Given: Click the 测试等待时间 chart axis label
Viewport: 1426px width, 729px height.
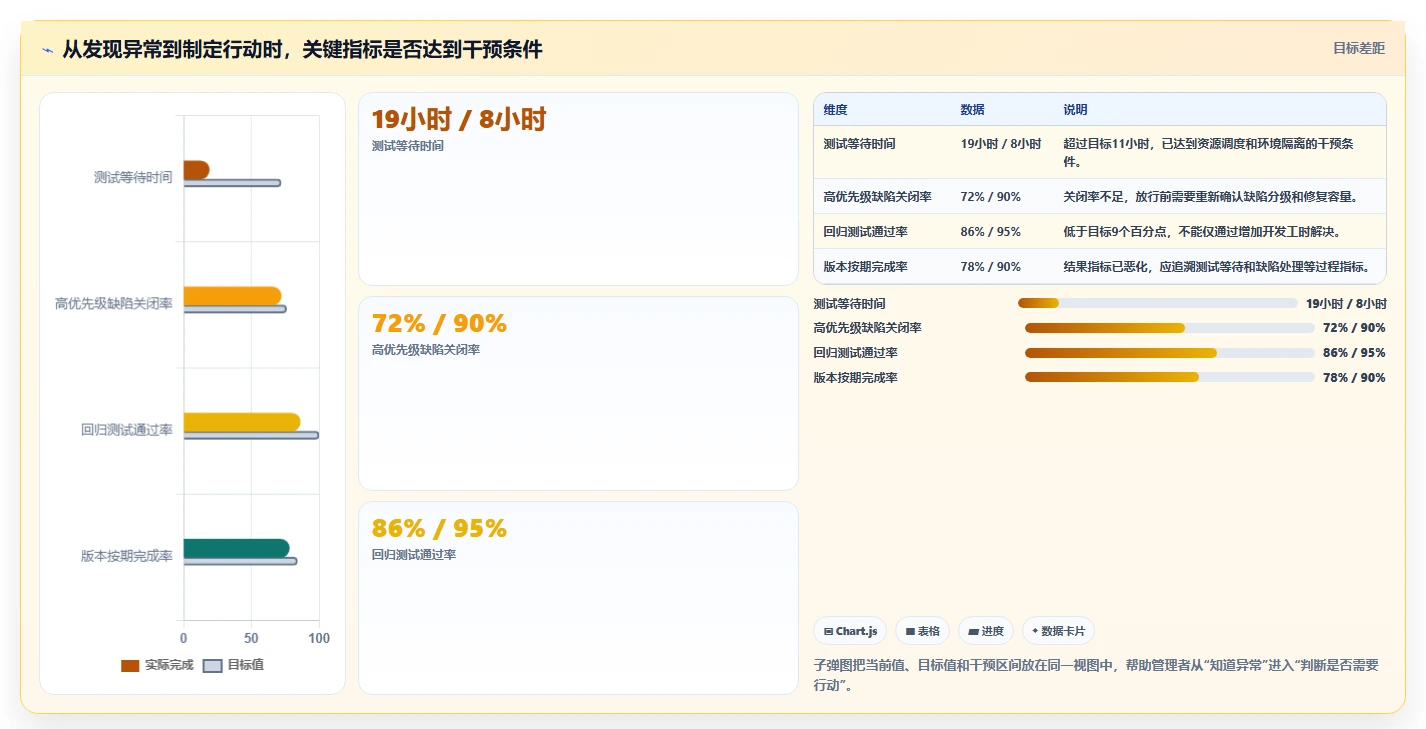Looking at the screenshot, I should (x=133, y=177).
